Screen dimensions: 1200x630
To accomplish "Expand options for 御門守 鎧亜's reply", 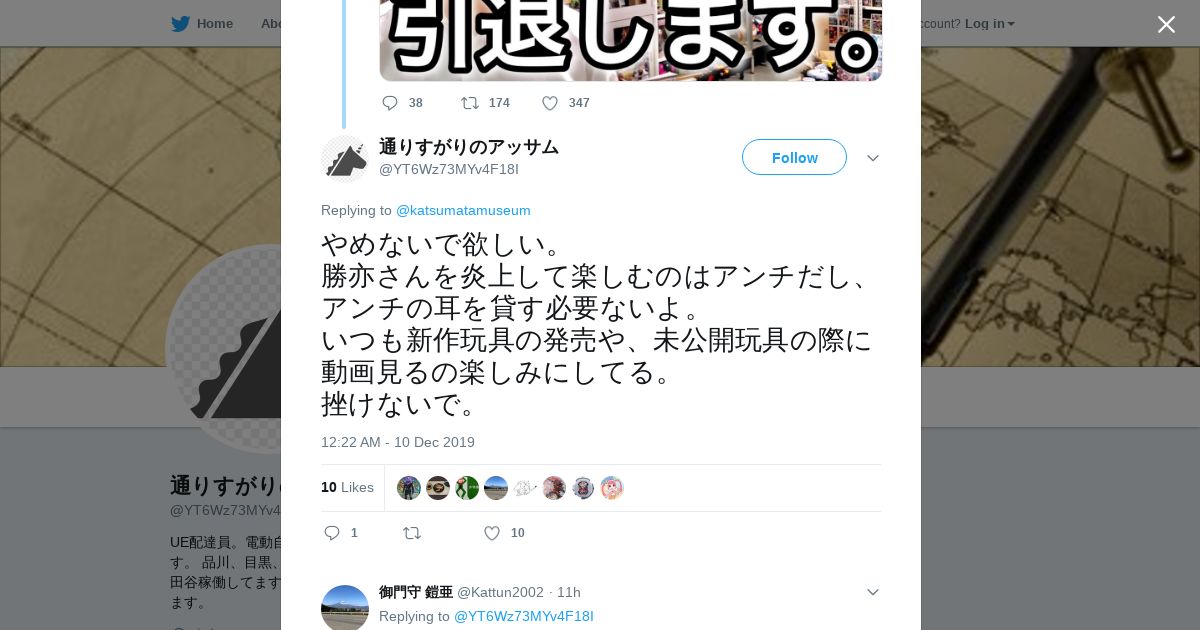I will coord(873,592).
